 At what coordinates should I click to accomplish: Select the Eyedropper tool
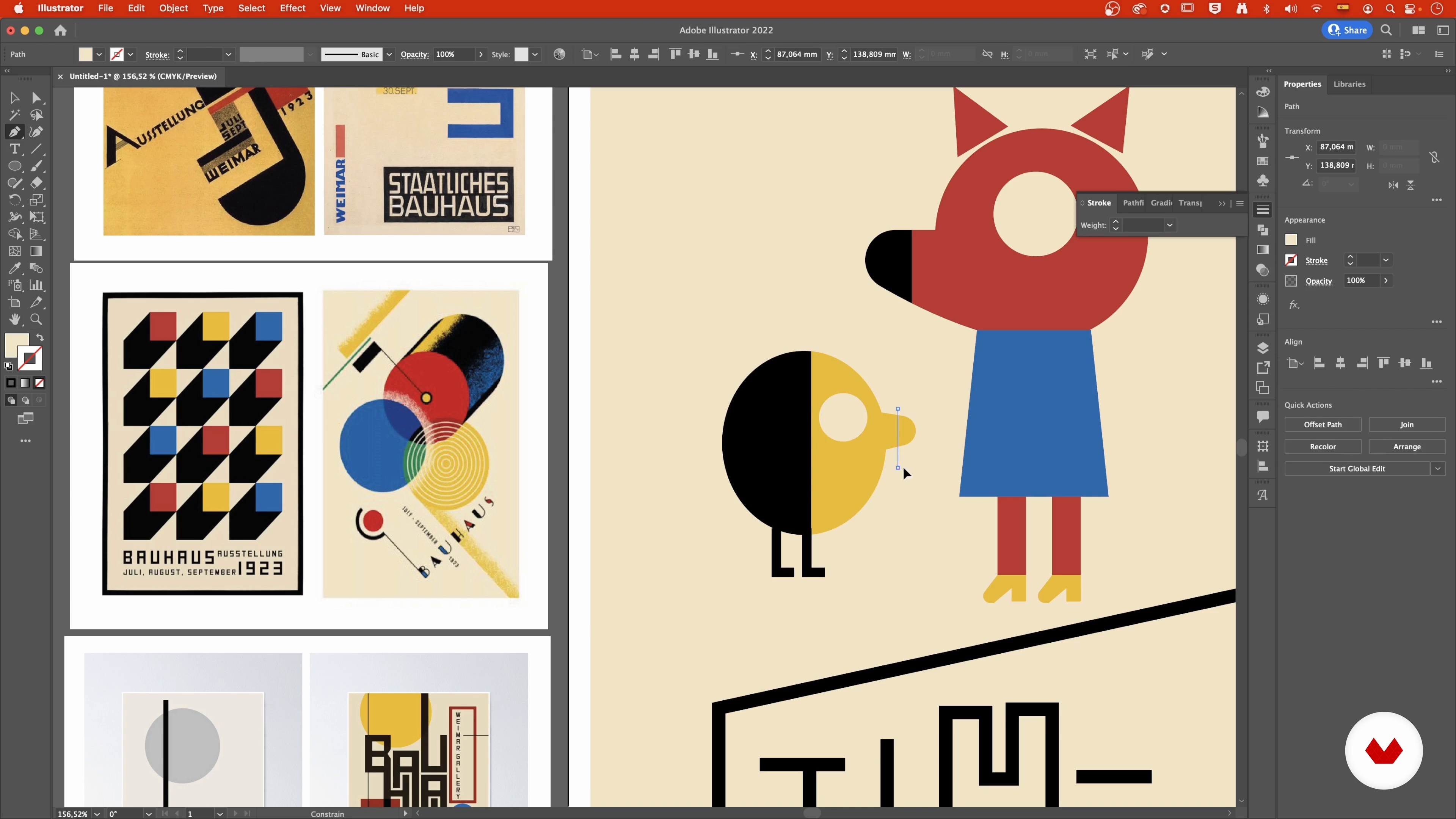15,268
